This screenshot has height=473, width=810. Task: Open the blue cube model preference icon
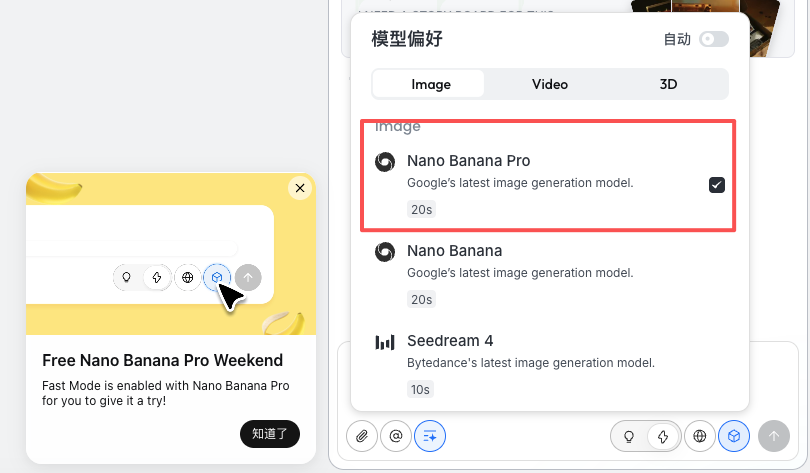click(734, 436)
